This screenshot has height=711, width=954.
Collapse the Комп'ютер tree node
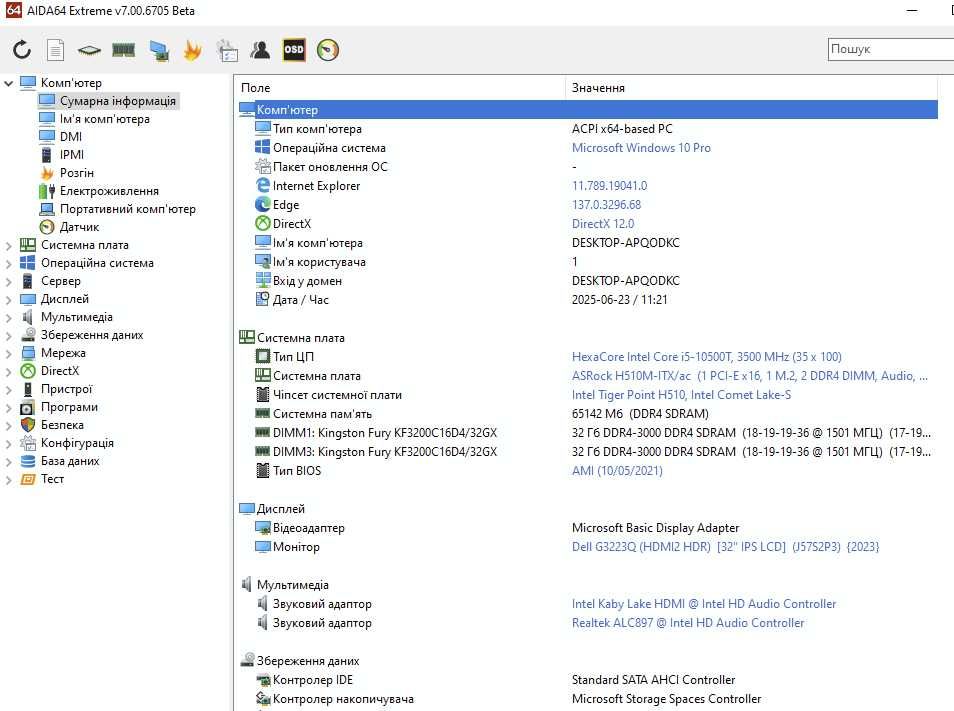[9, 83]
